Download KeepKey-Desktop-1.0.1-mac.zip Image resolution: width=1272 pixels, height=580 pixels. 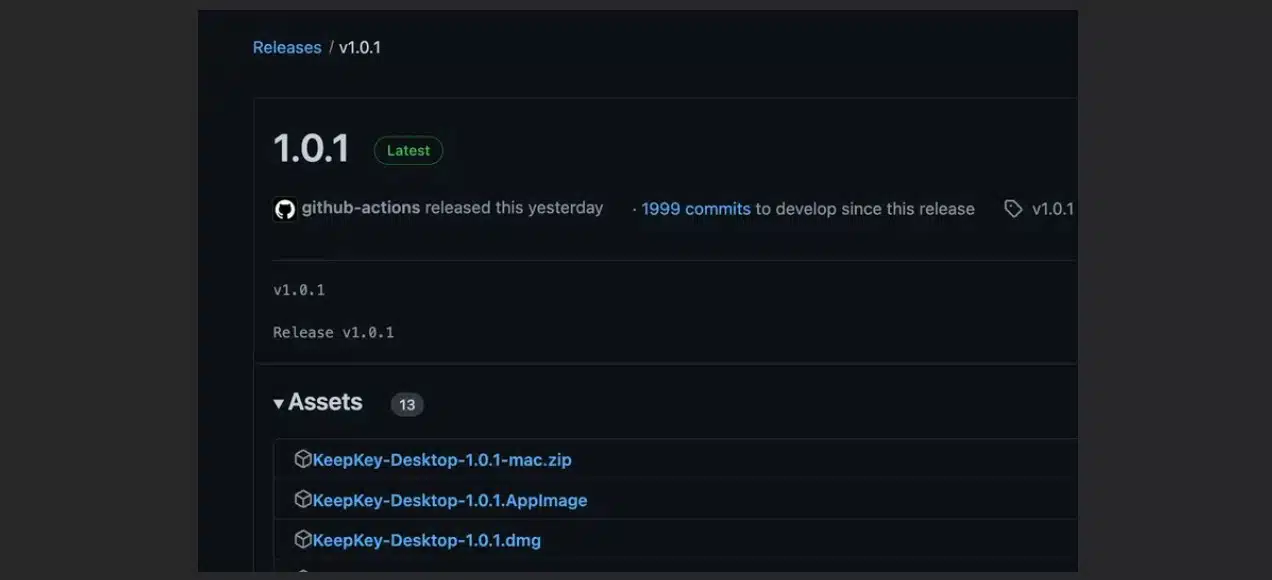(442, 460)
